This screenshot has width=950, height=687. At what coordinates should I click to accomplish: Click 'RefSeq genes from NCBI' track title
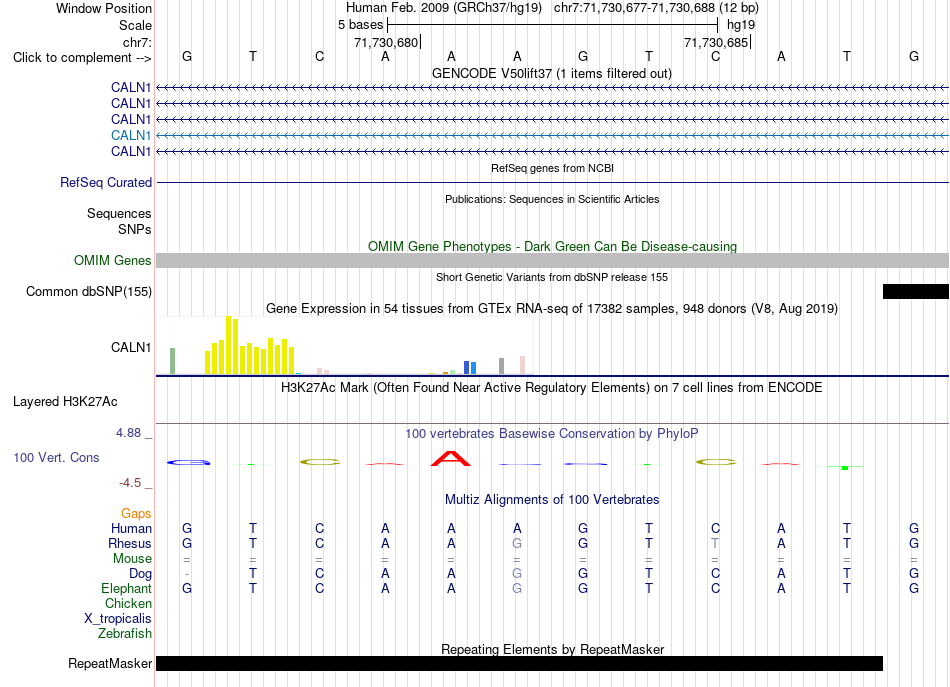[x=552, y=168]
